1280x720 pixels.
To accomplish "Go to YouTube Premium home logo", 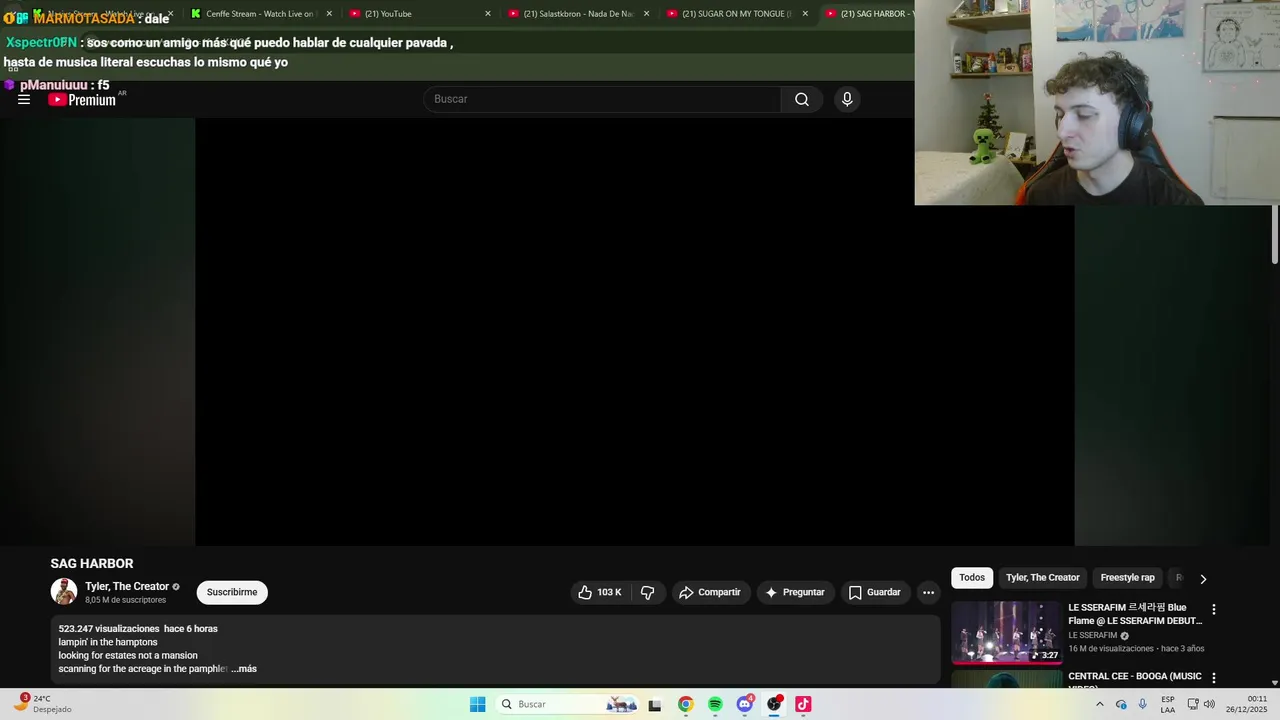I will tap(82, 99).
